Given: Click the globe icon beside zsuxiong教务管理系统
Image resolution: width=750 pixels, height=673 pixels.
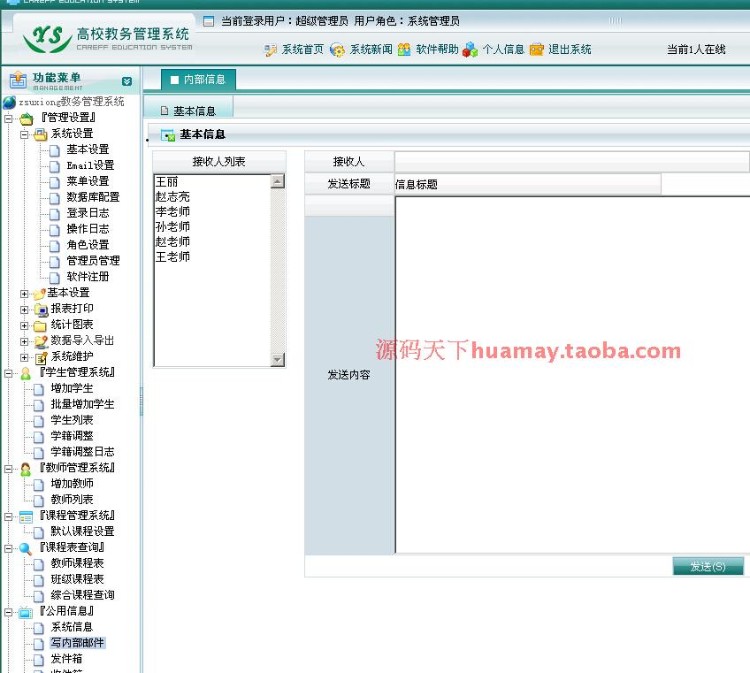Looking at the screenshot, I should [9, 102].
